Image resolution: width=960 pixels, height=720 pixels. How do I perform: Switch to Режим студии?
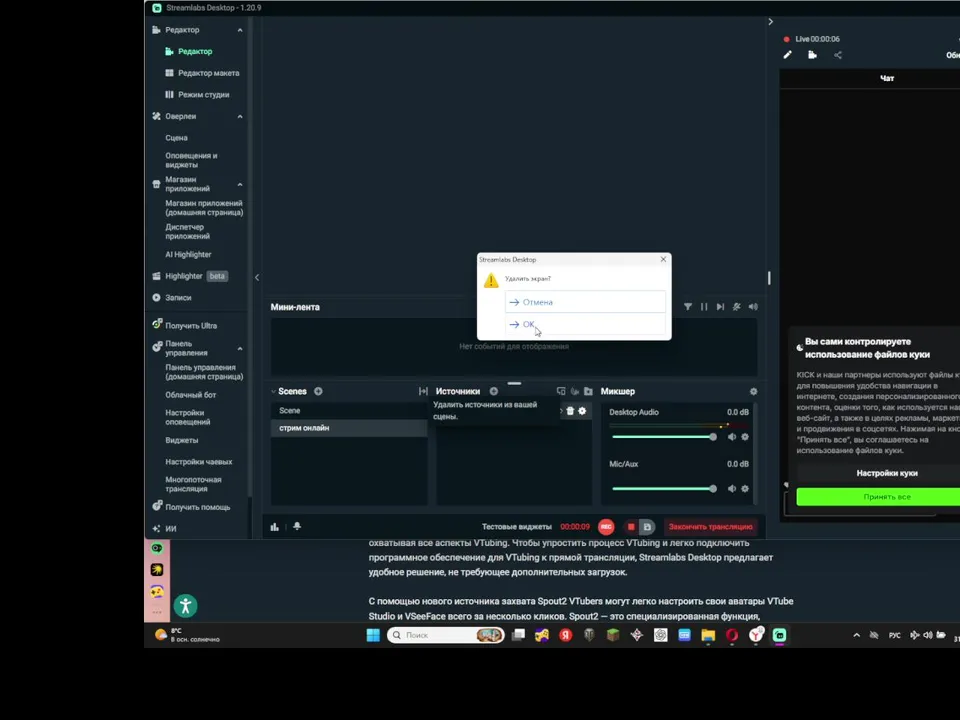tap(203, 95)
